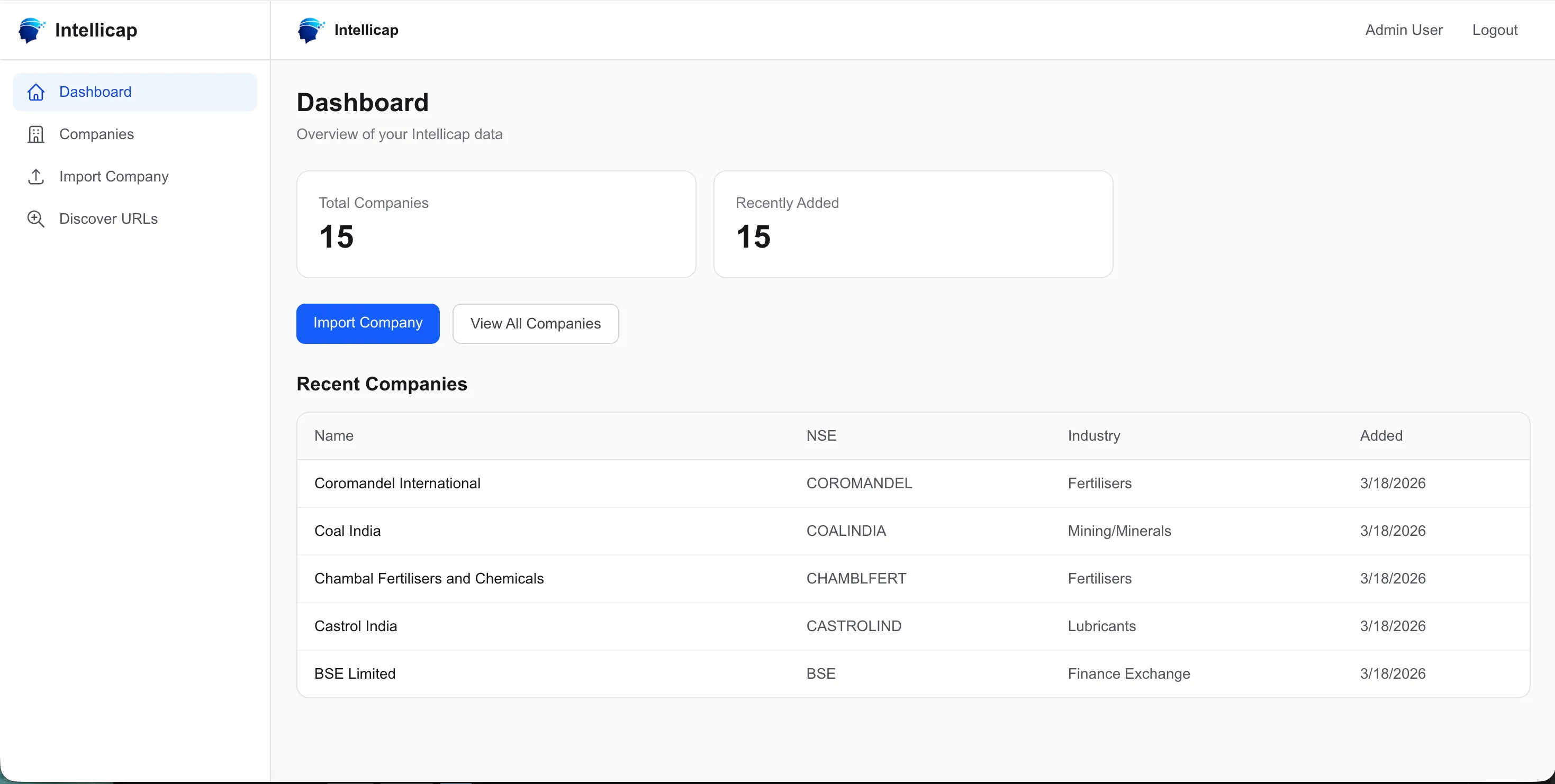1555x784 pixels.
Task: Click the BSE NSE symbol cell
Action: pyautogui.click(x=821, y=674)
